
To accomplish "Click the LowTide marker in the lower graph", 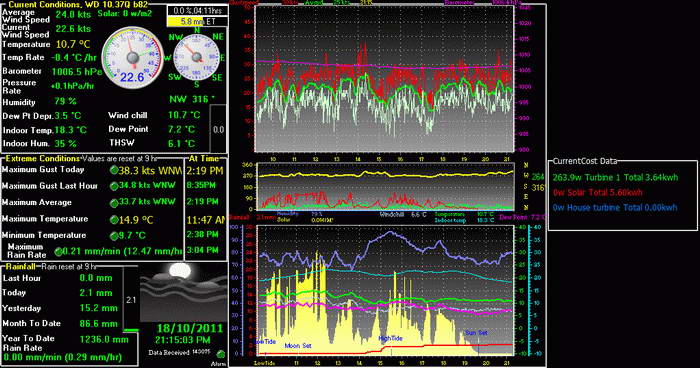I will [265, 342].
